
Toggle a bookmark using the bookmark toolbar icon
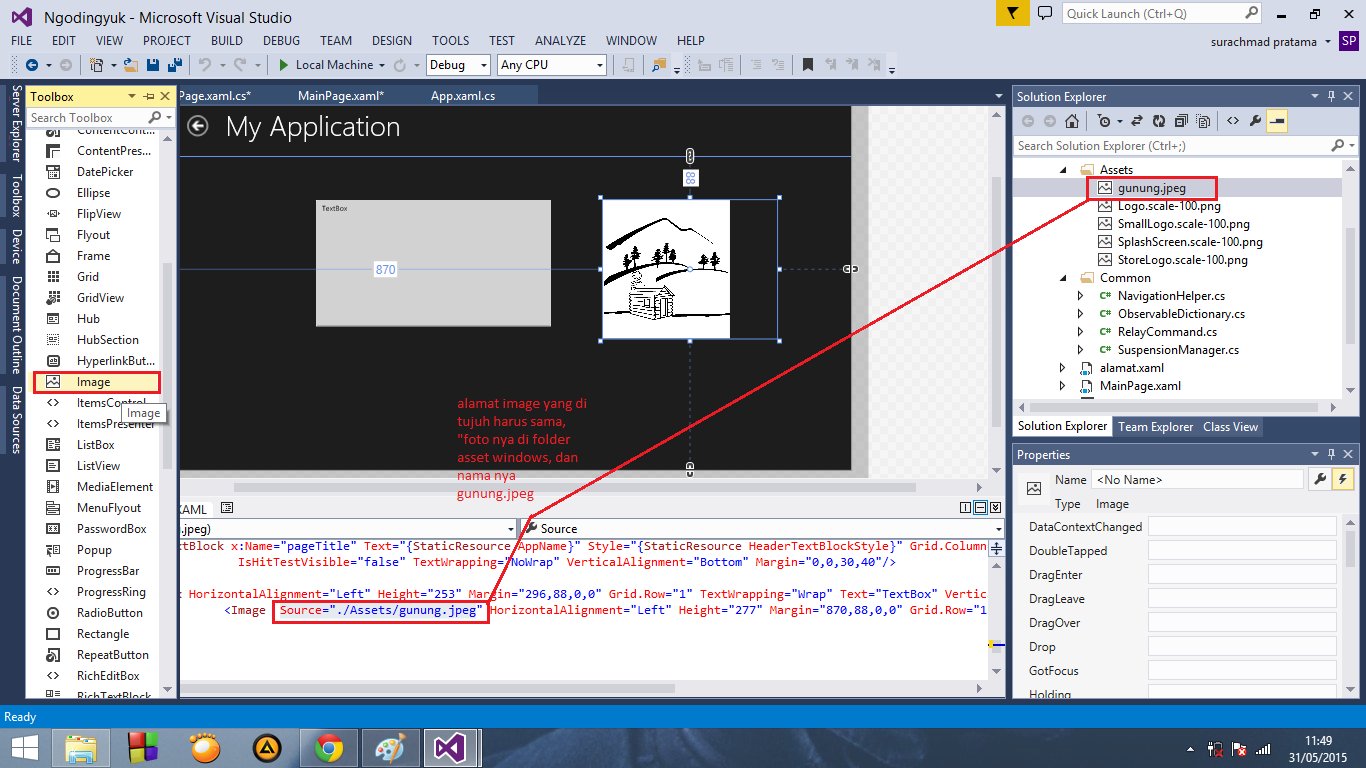tap(808, 64)
